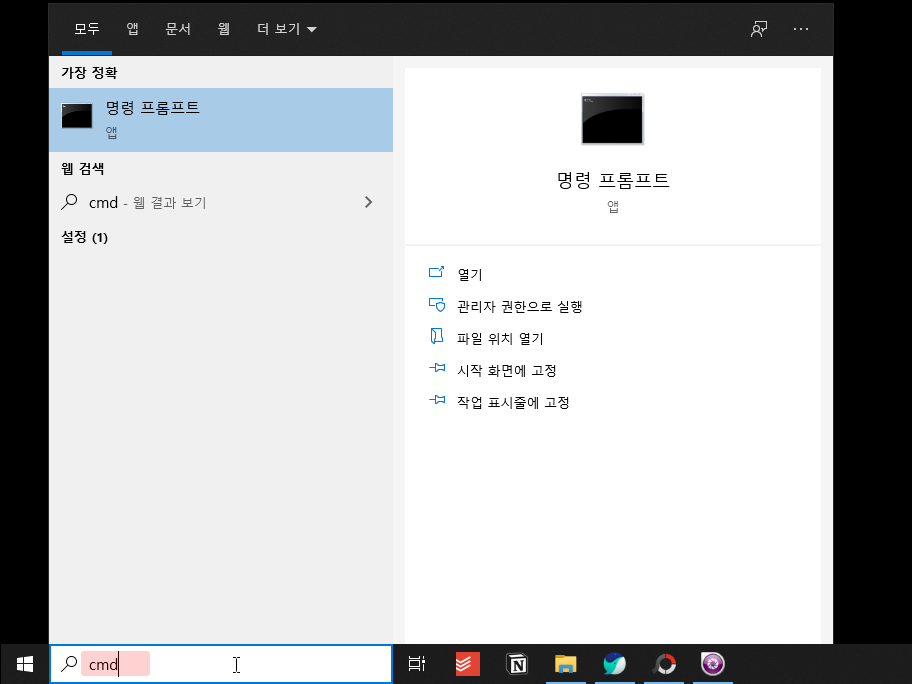
Task: Open cmd - 웹 결과 보기 entry
Action: (221, 202)
